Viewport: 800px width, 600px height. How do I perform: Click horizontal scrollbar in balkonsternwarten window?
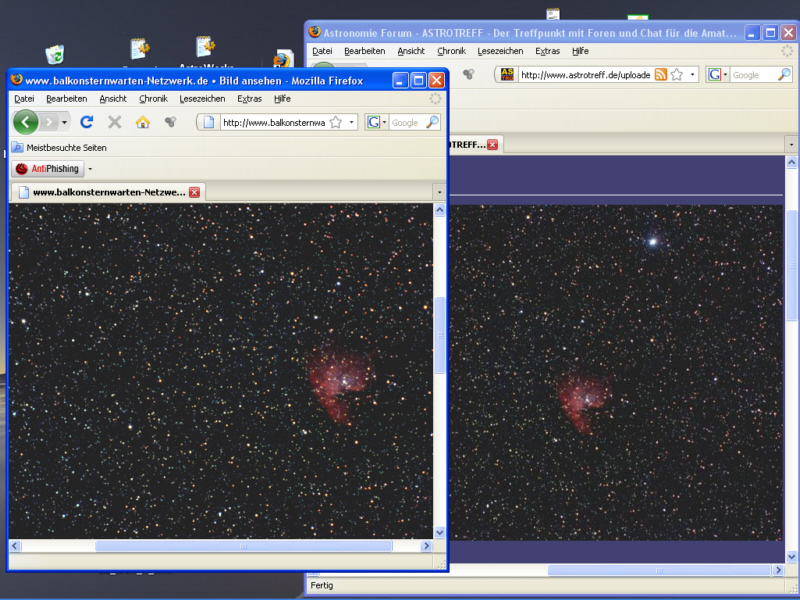click(x=243, y=546)
